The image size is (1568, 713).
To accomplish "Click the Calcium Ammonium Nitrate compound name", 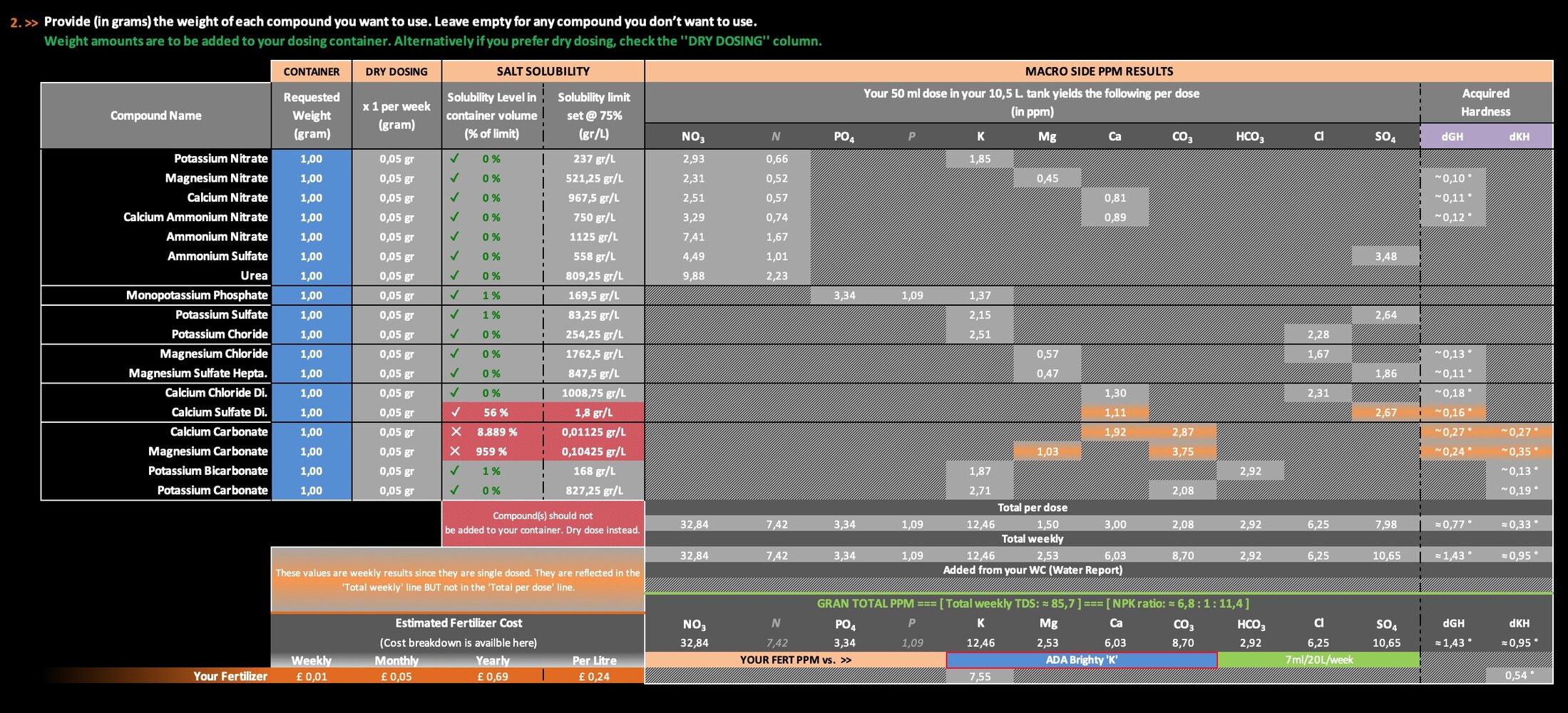I will click(195, 217).
